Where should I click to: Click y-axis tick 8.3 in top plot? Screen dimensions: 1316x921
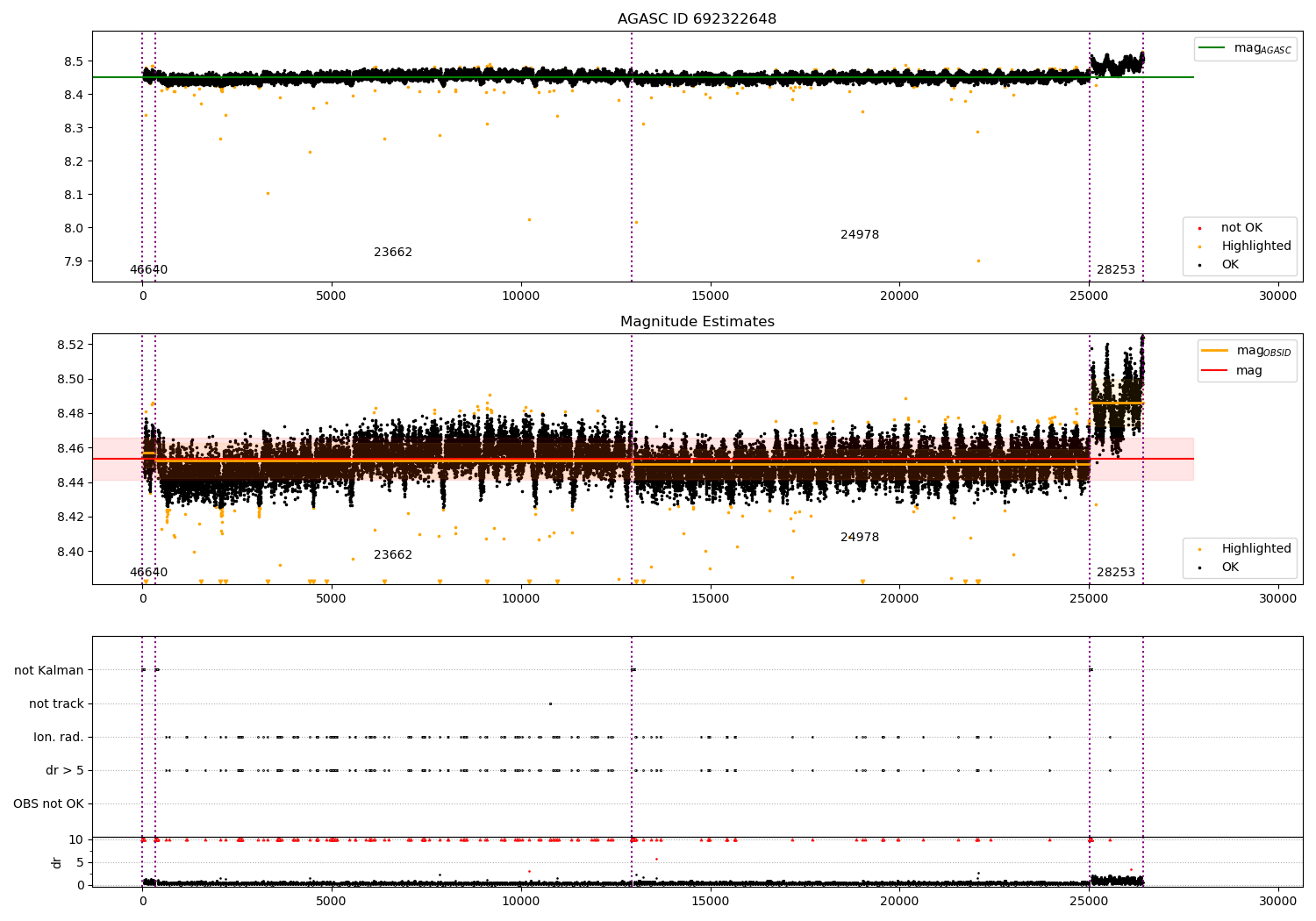pyautogui.click(x=74, y=129)
